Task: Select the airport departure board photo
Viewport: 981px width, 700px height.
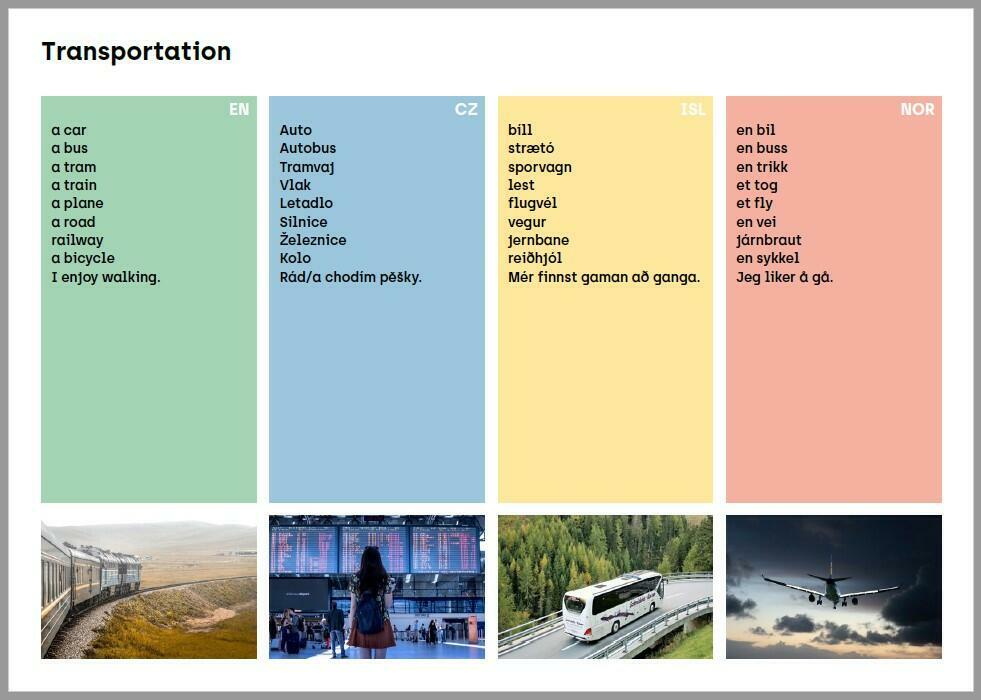Action: click(x=376, y=587)
